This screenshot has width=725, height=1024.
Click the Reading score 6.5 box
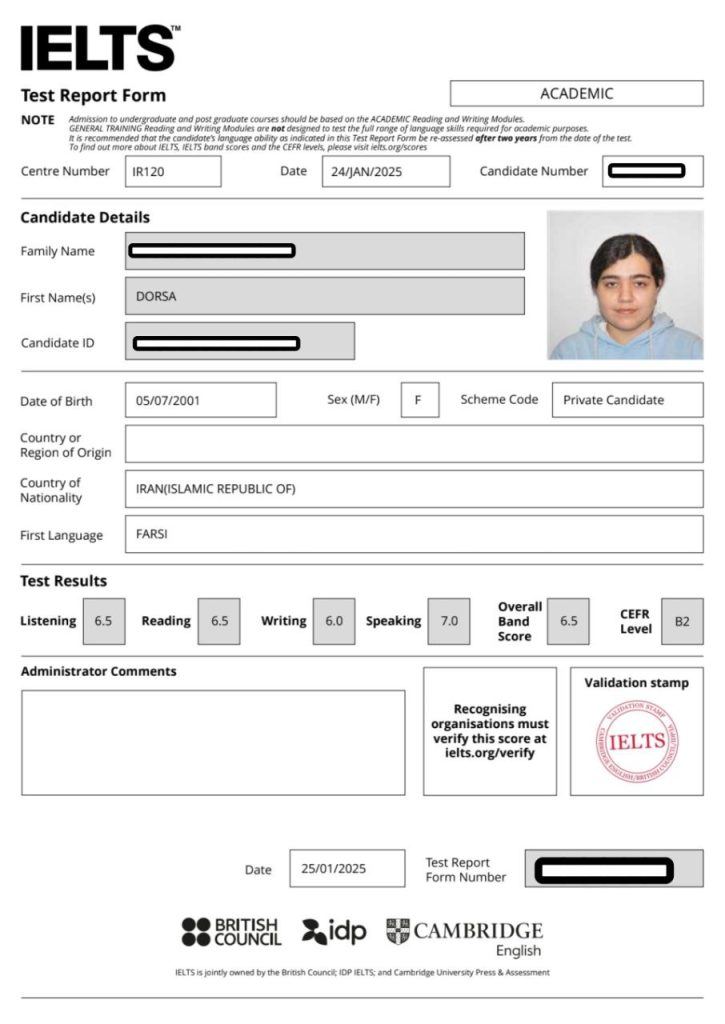[219, 621]
